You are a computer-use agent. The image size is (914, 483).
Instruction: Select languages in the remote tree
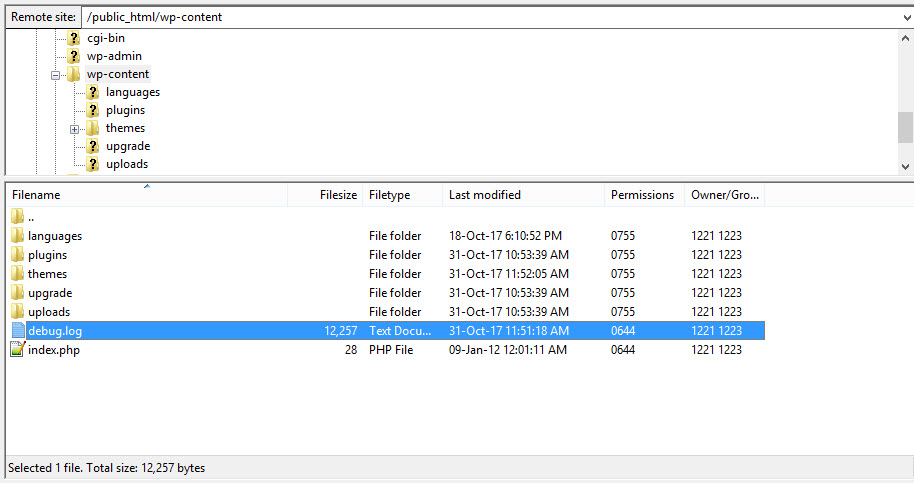pos(132,92)
